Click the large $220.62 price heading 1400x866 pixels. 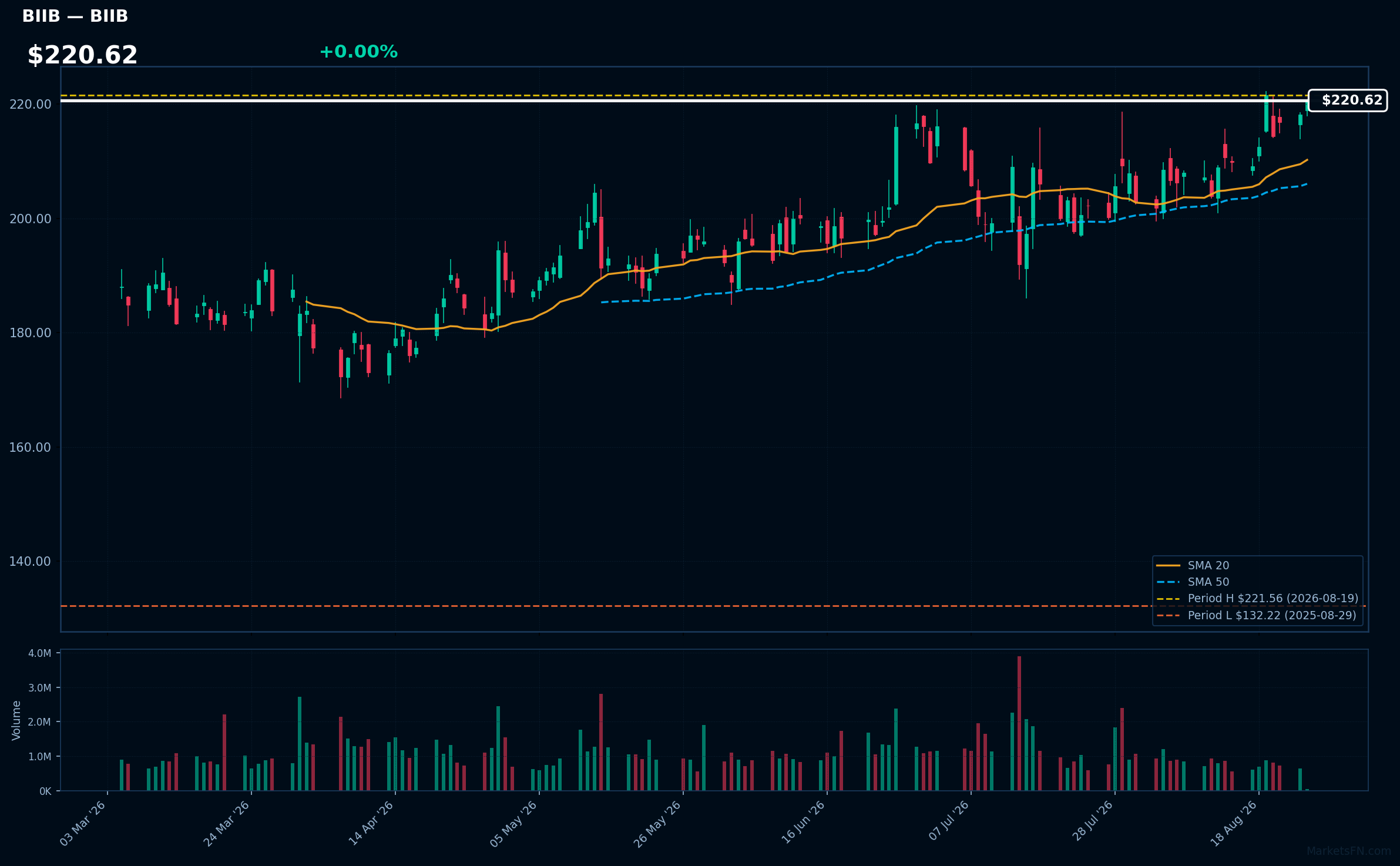[x=82, y=55]
